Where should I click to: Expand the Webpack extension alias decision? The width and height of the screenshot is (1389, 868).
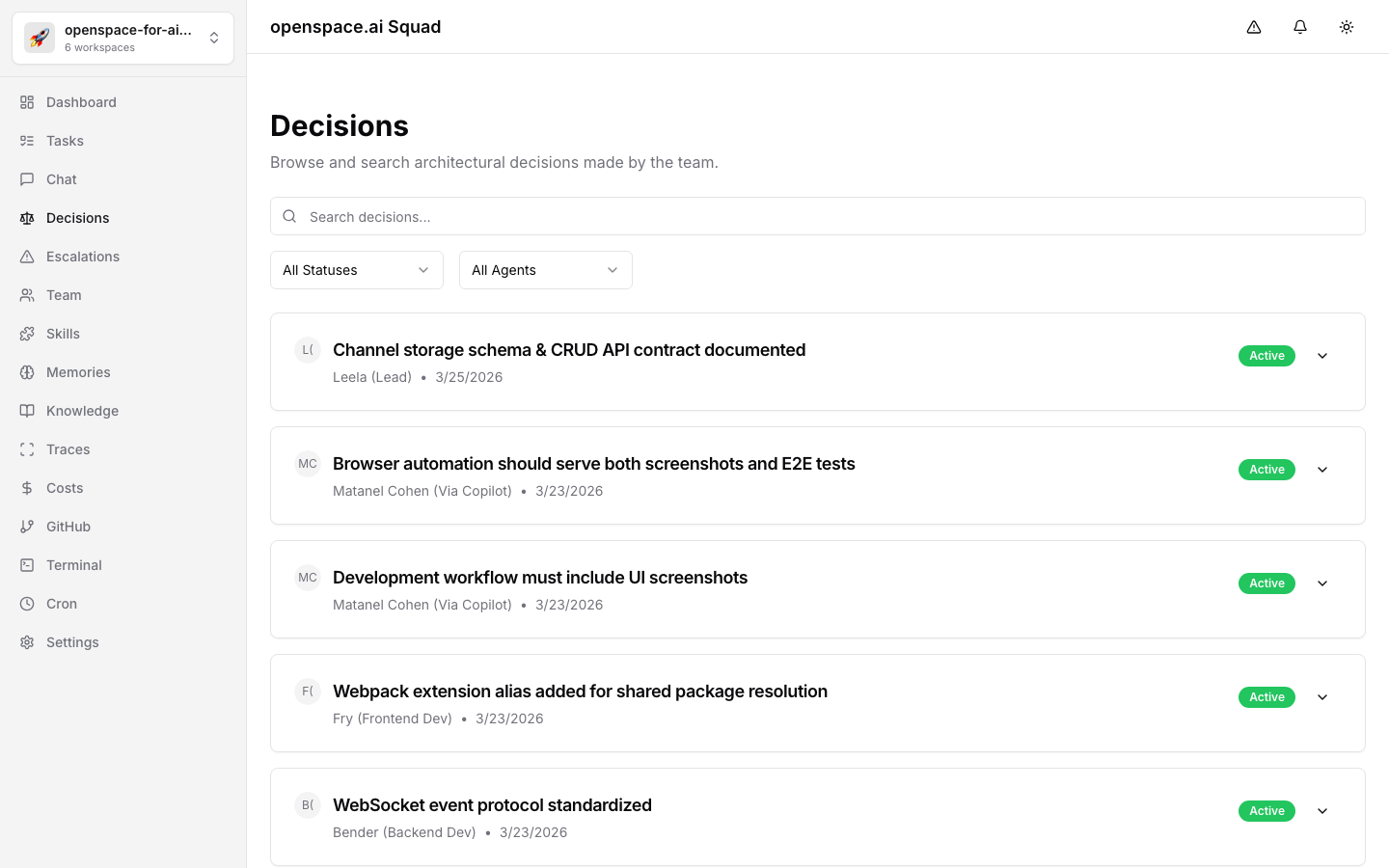point(1322,697)
